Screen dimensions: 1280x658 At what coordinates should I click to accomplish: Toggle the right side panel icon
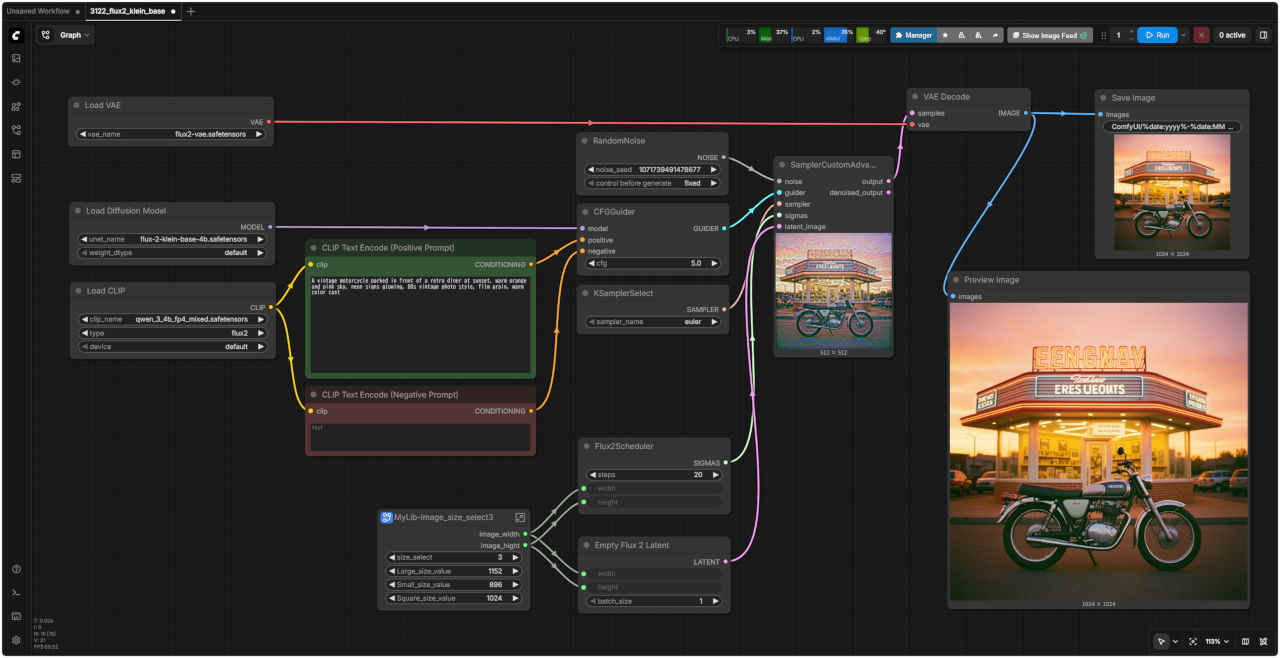[1263, 35]
